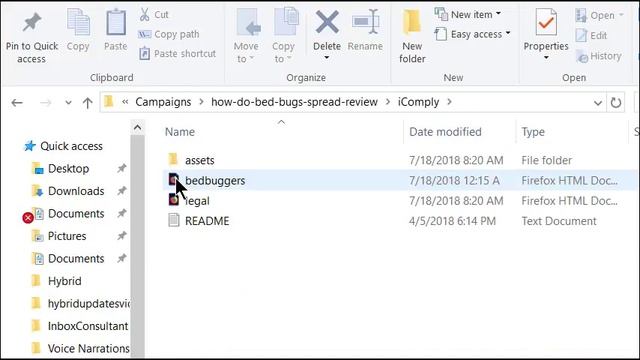The height and width of the screenshot is (360, 640).
Task: Refresh the current folder view
Action: point(616,102)
